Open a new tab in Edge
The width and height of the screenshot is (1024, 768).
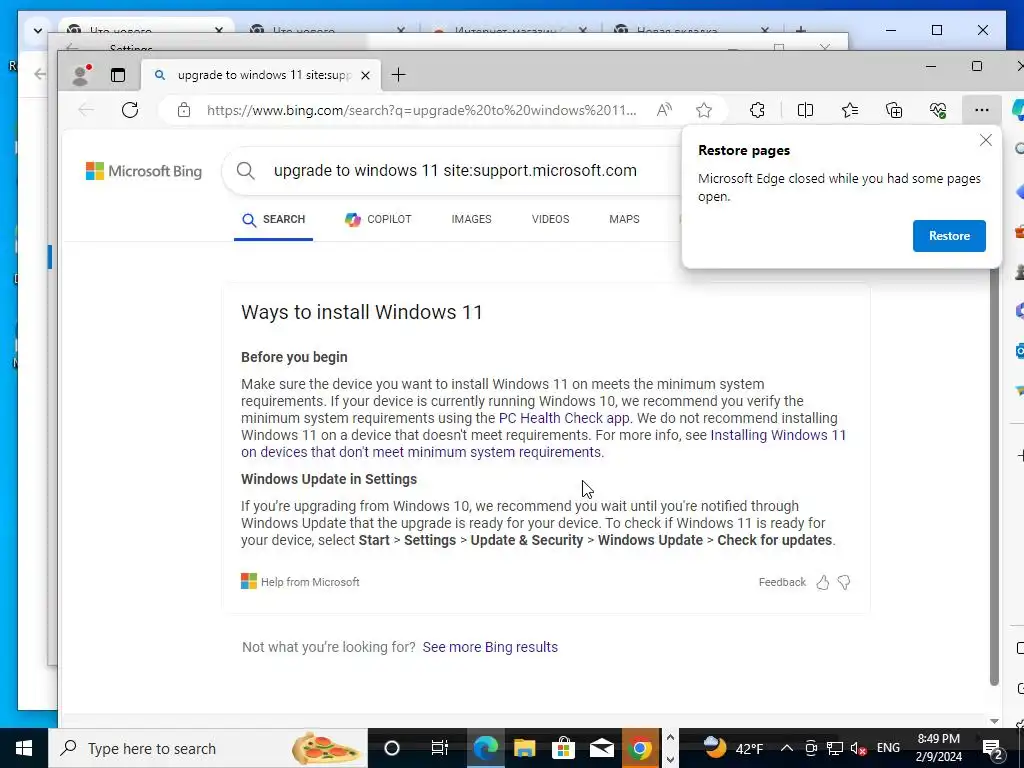398,75
